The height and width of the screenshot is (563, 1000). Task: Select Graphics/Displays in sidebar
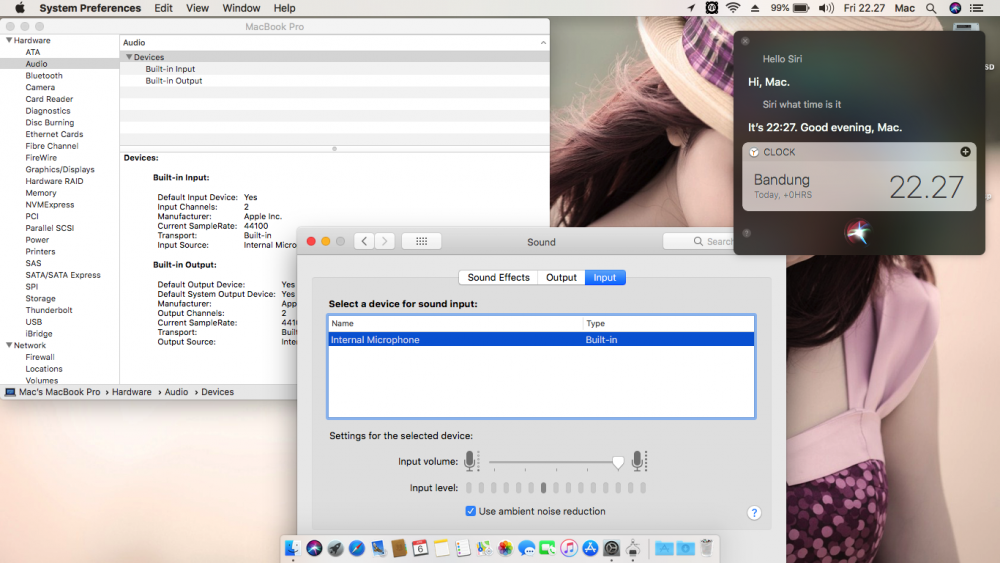click(x=60, y=170)
